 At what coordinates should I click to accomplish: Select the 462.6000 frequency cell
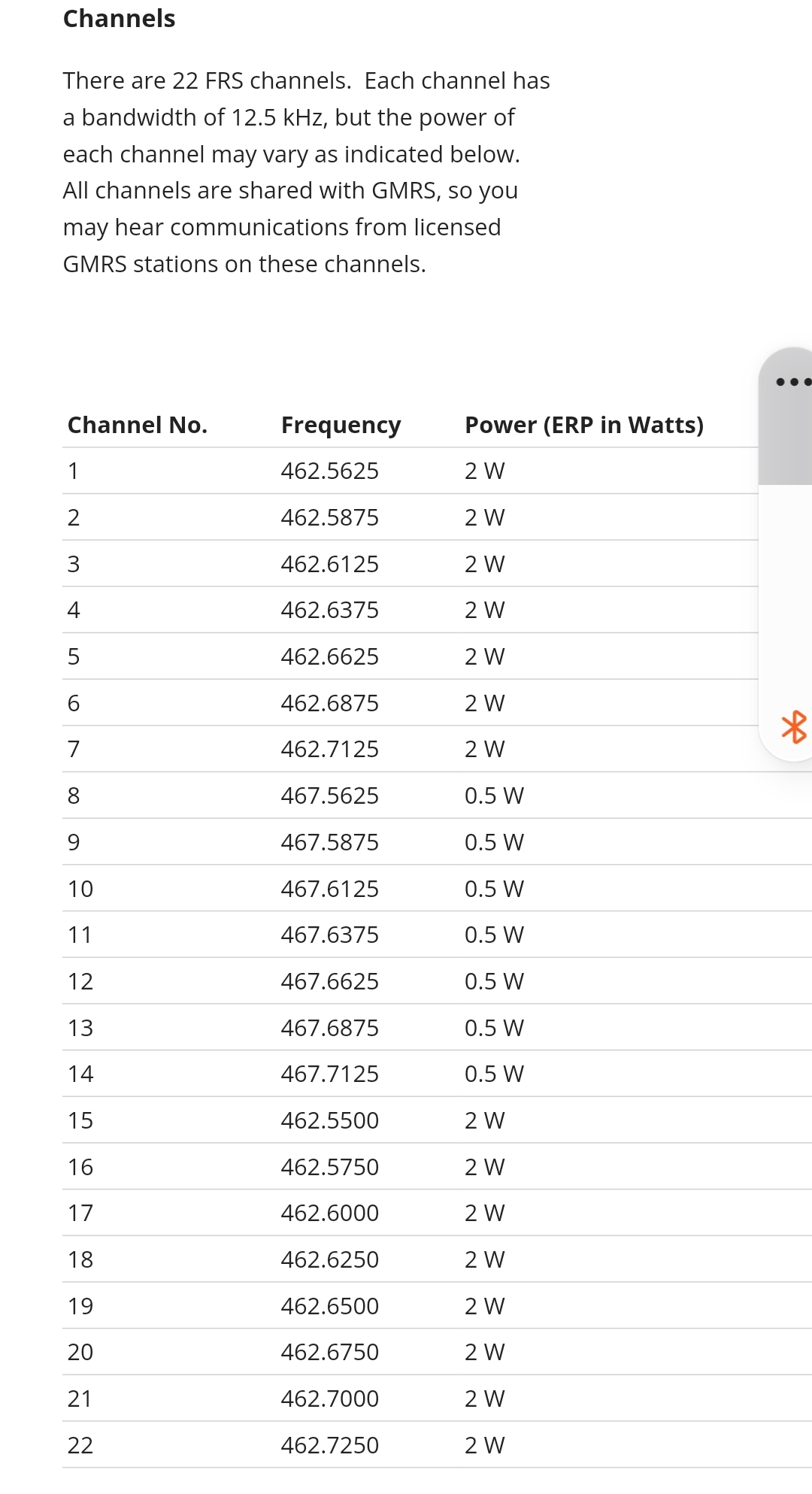click(x=329, y=1214)
